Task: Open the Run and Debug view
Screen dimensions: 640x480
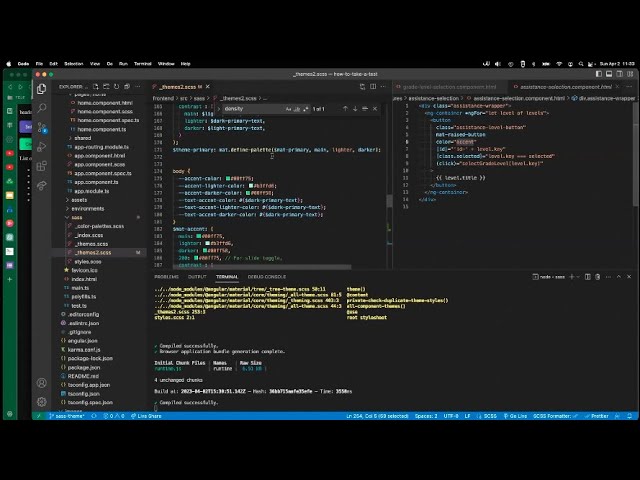Action: 42,147
